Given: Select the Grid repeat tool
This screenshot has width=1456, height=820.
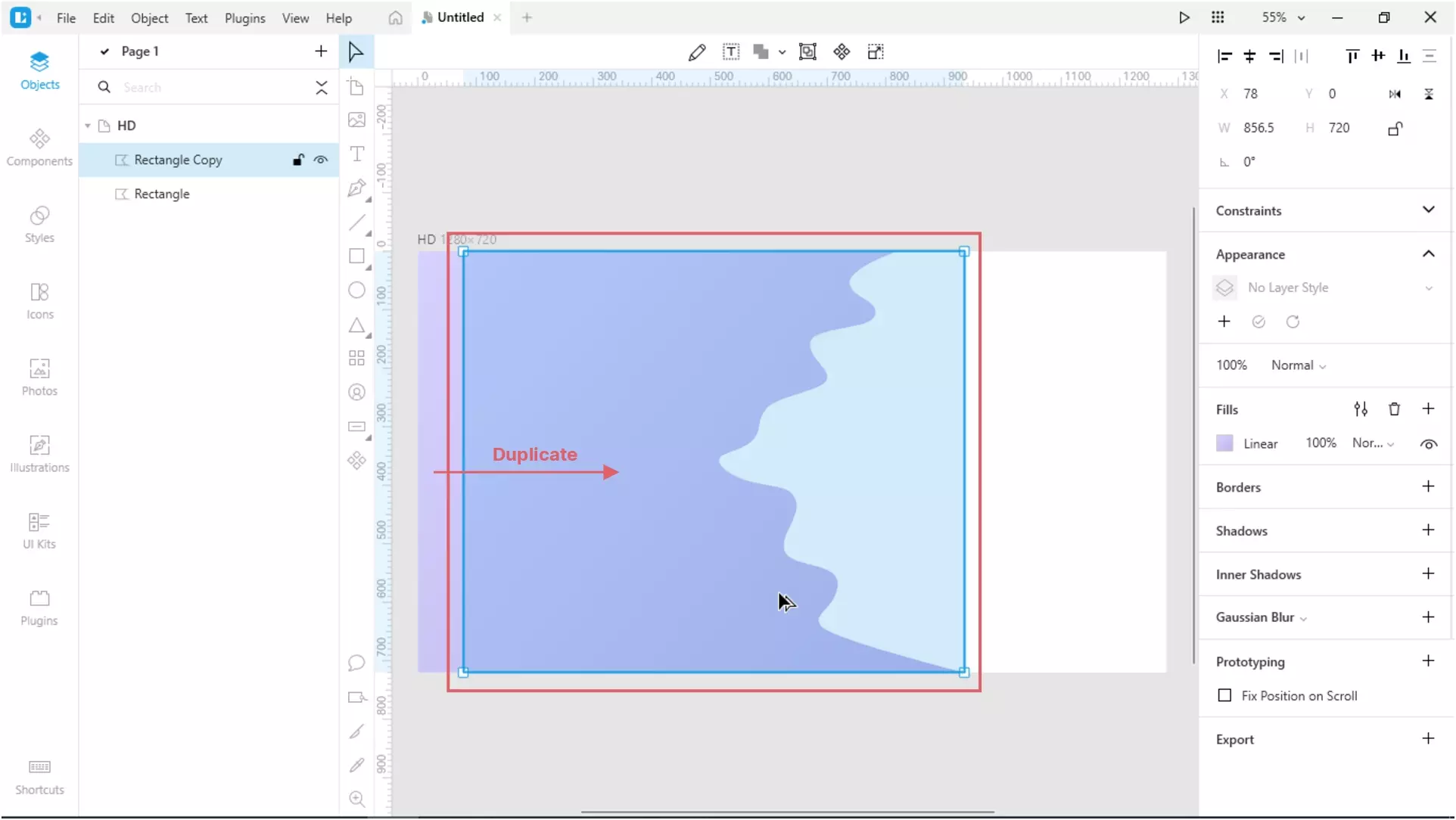Looking at the screenshot, I should (x=356, y=359).
